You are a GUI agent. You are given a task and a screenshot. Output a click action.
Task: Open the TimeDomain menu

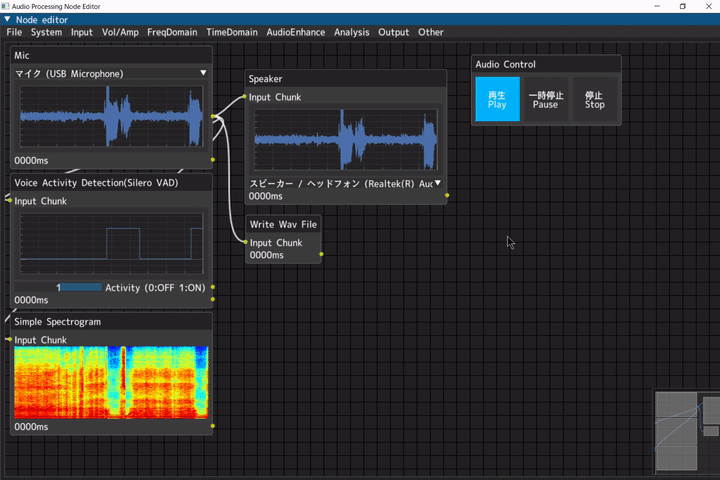pos(232,32)
